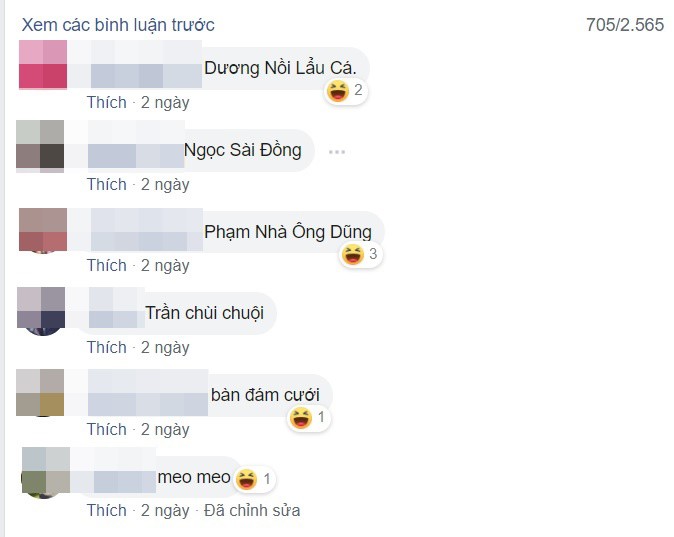
Task: Like the "Dương Nồi Lẩu Cá" comment
Action: [x=107, y=102]
